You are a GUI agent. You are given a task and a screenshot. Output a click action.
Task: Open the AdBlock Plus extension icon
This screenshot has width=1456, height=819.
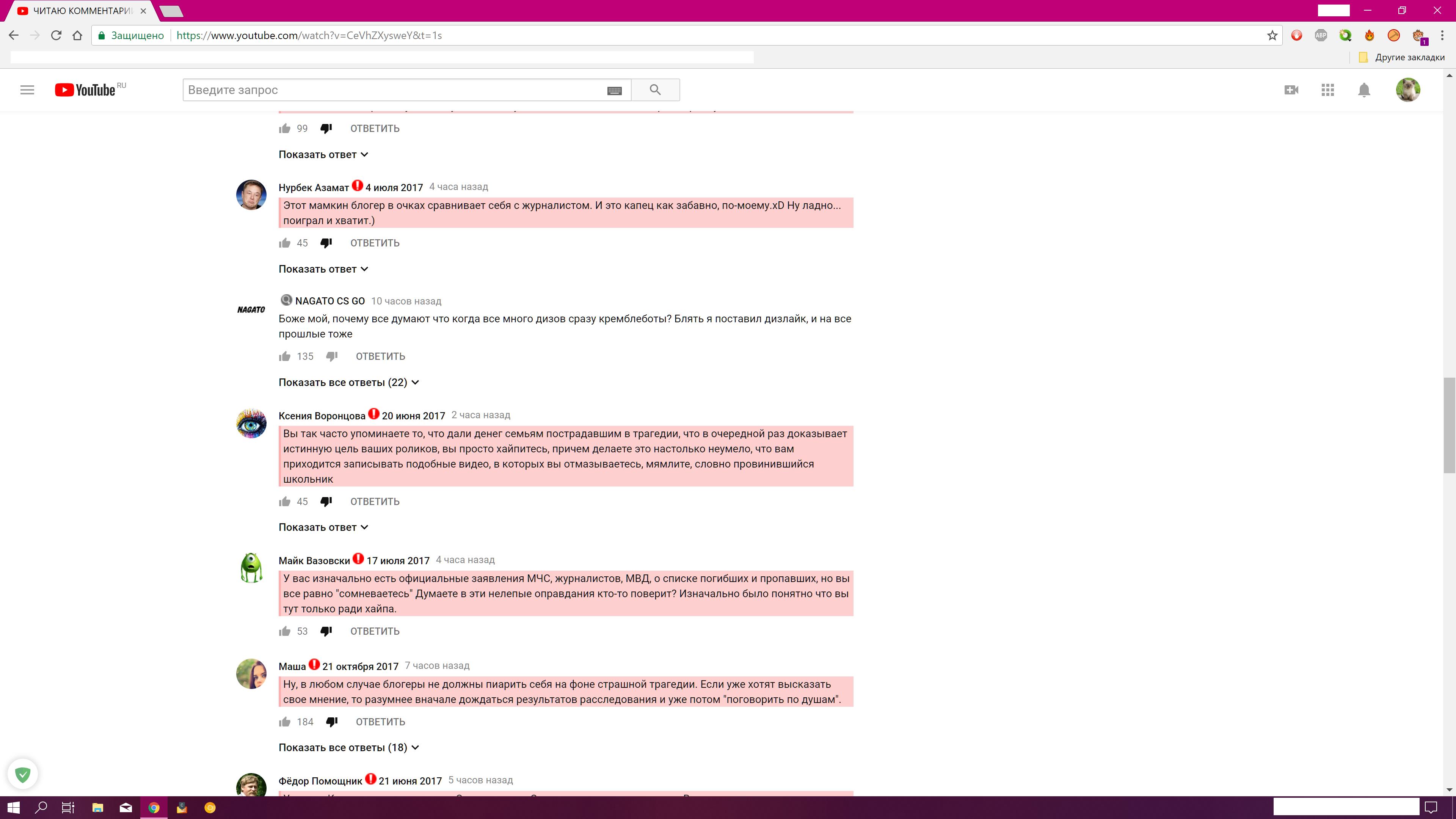pyautogui.click(x=1321, y=35)
